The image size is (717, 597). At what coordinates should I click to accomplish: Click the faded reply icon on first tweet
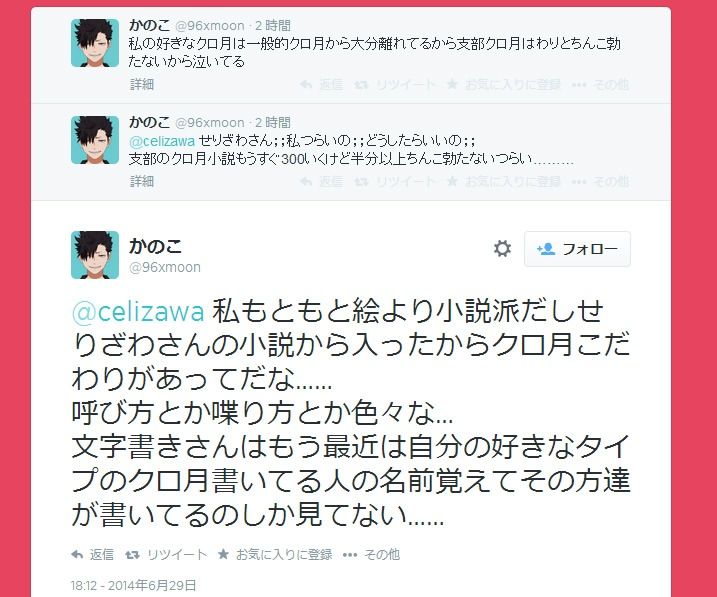[306, 85]
